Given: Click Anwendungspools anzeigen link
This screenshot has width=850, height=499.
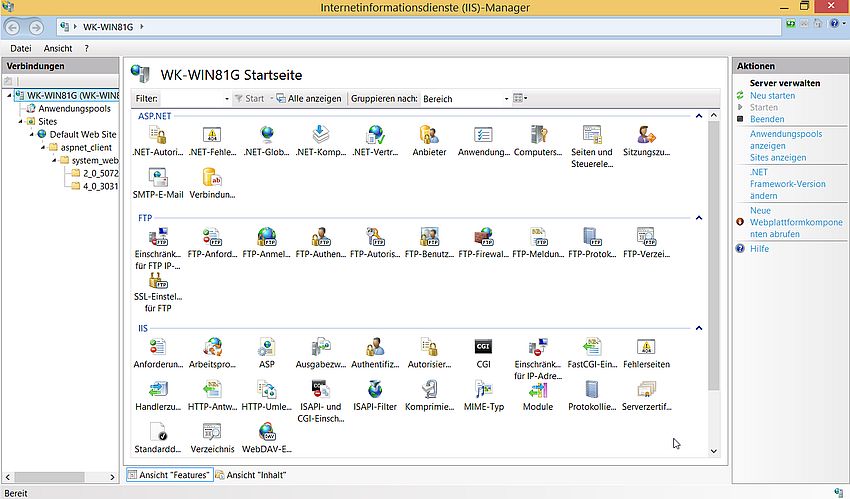Looking at the screenshot, I should 786,140.
